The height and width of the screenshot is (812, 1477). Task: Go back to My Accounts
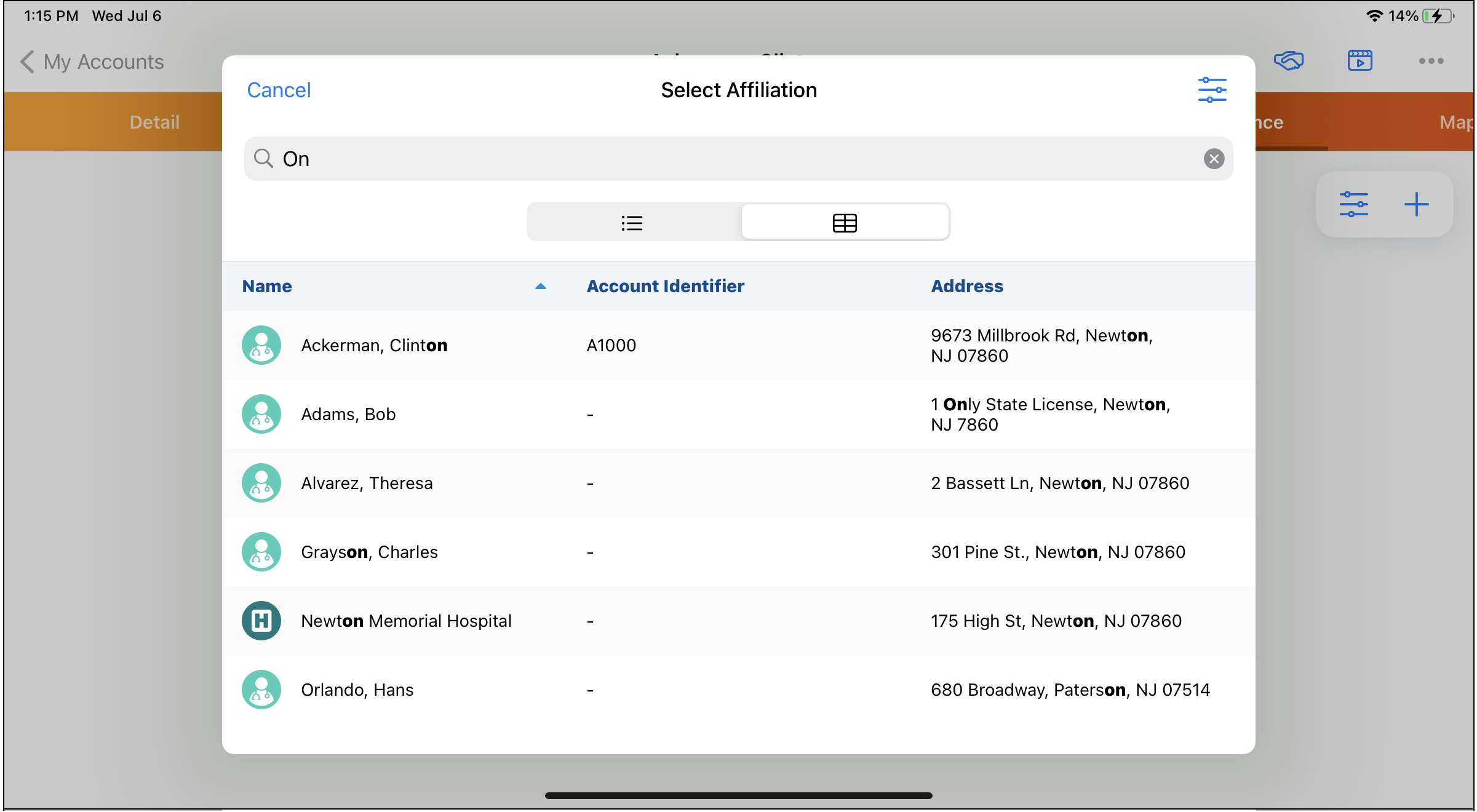(x=92, y=62)
